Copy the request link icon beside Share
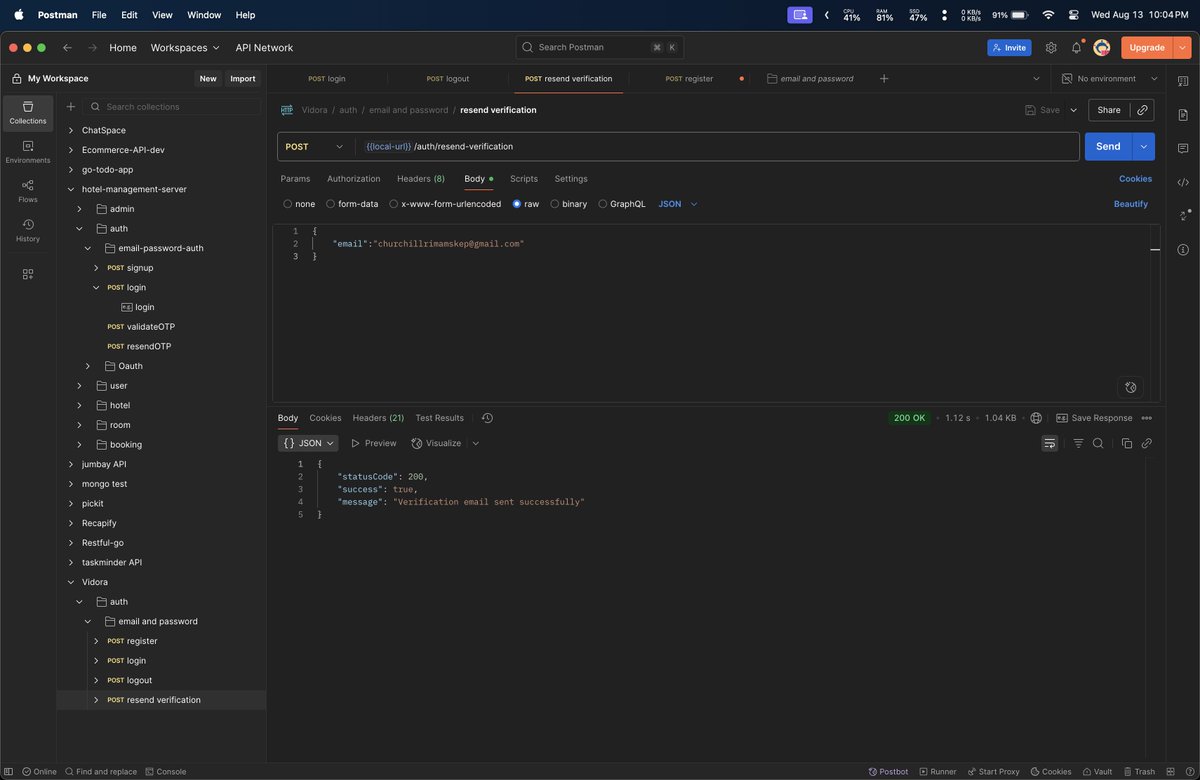1200x780 pixels. [x=1142, y=110]
